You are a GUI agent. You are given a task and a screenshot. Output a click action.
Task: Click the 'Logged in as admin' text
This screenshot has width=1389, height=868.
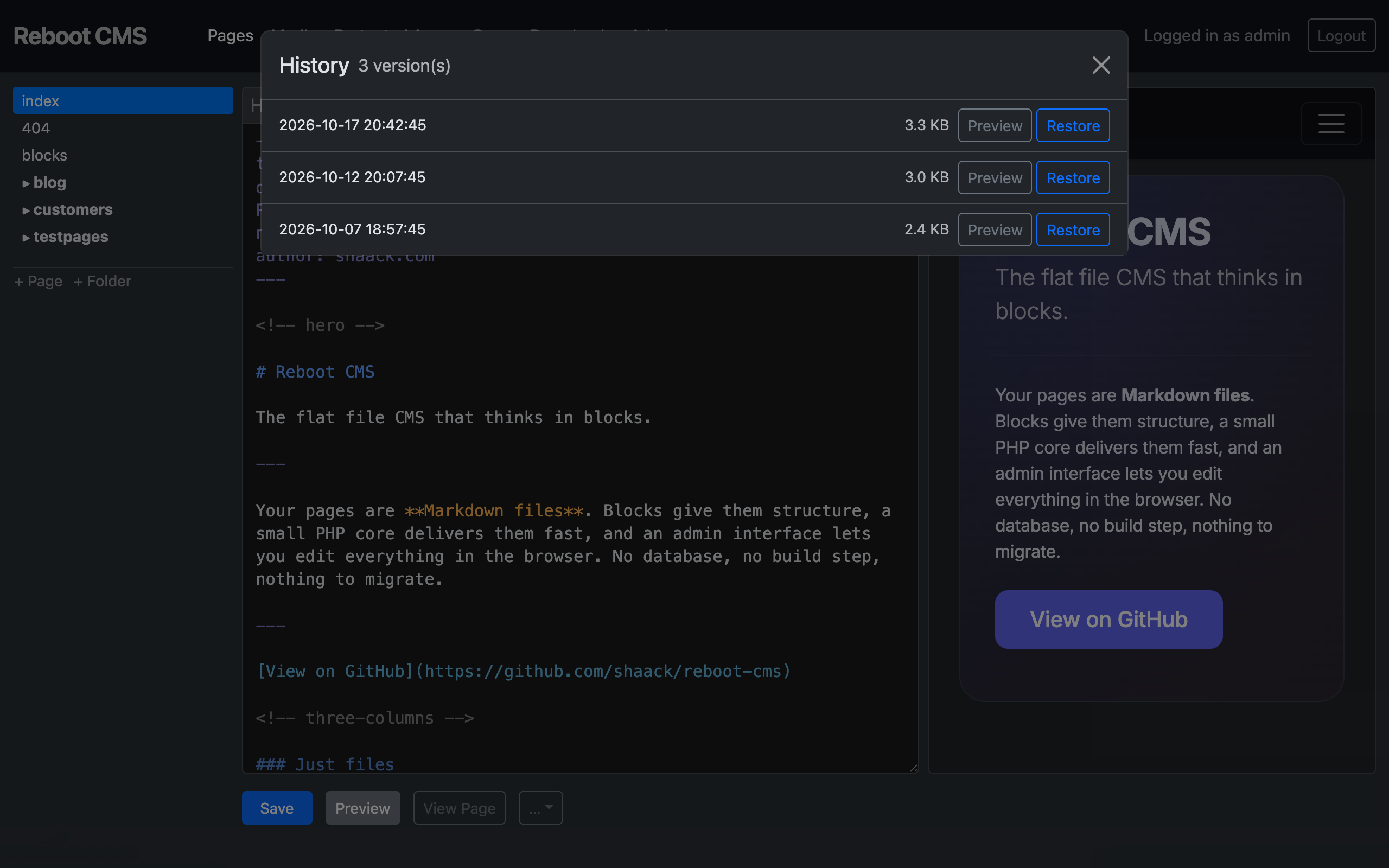pos(1217,36)
